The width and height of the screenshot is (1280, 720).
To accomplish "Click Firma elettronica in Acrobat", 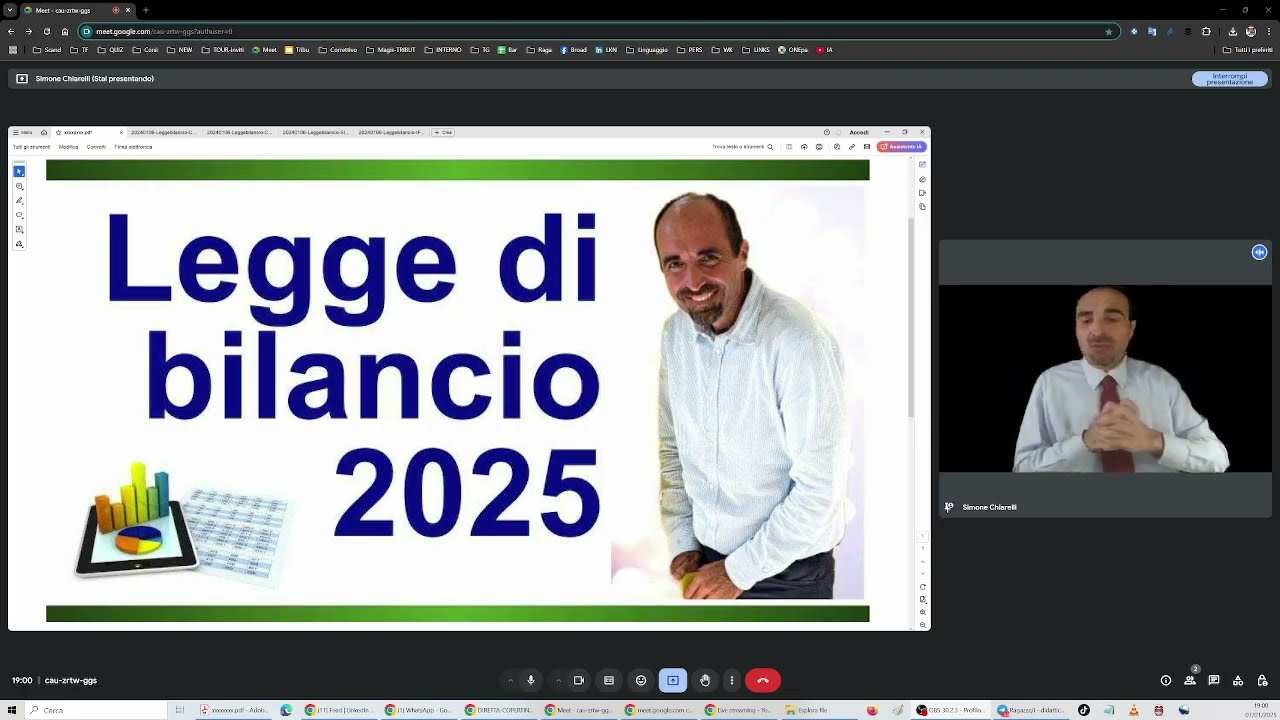I will coord(133,147).
